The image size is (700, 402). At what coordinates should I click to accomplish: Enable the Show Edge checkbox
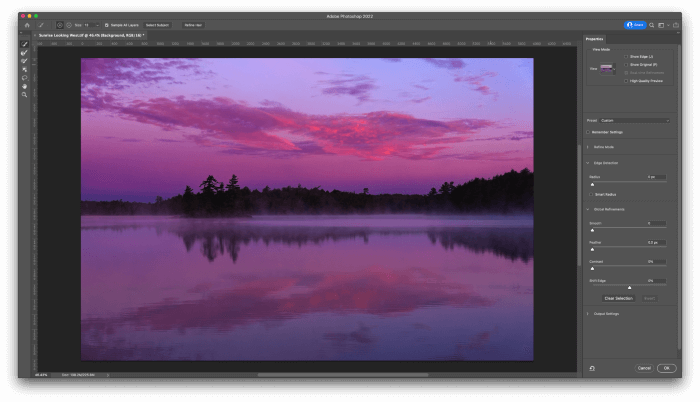[626, 57]
